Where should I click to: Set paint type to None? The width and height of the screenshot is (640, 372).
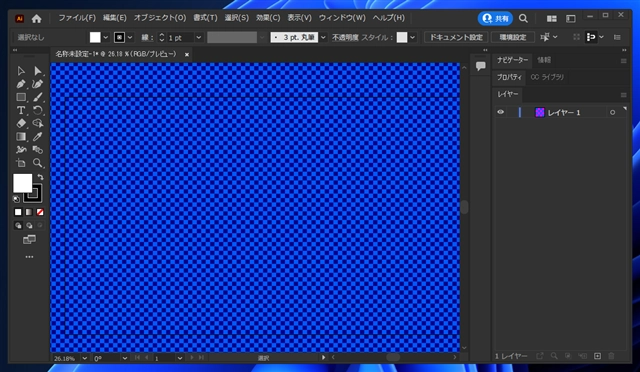coord(40,212)
